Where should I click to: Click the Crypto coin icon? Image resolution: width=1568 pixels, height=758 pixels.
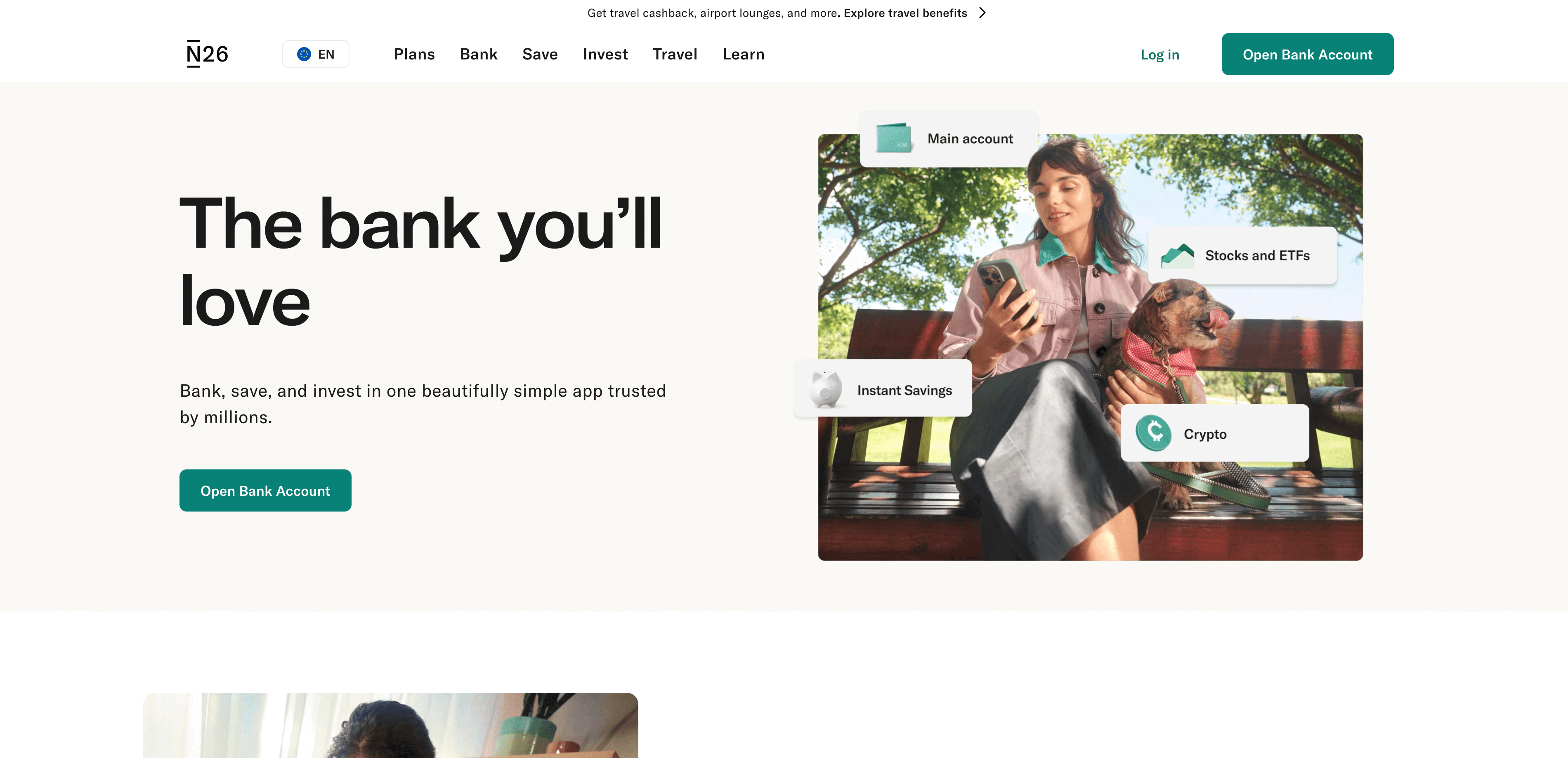point(1153,433)
